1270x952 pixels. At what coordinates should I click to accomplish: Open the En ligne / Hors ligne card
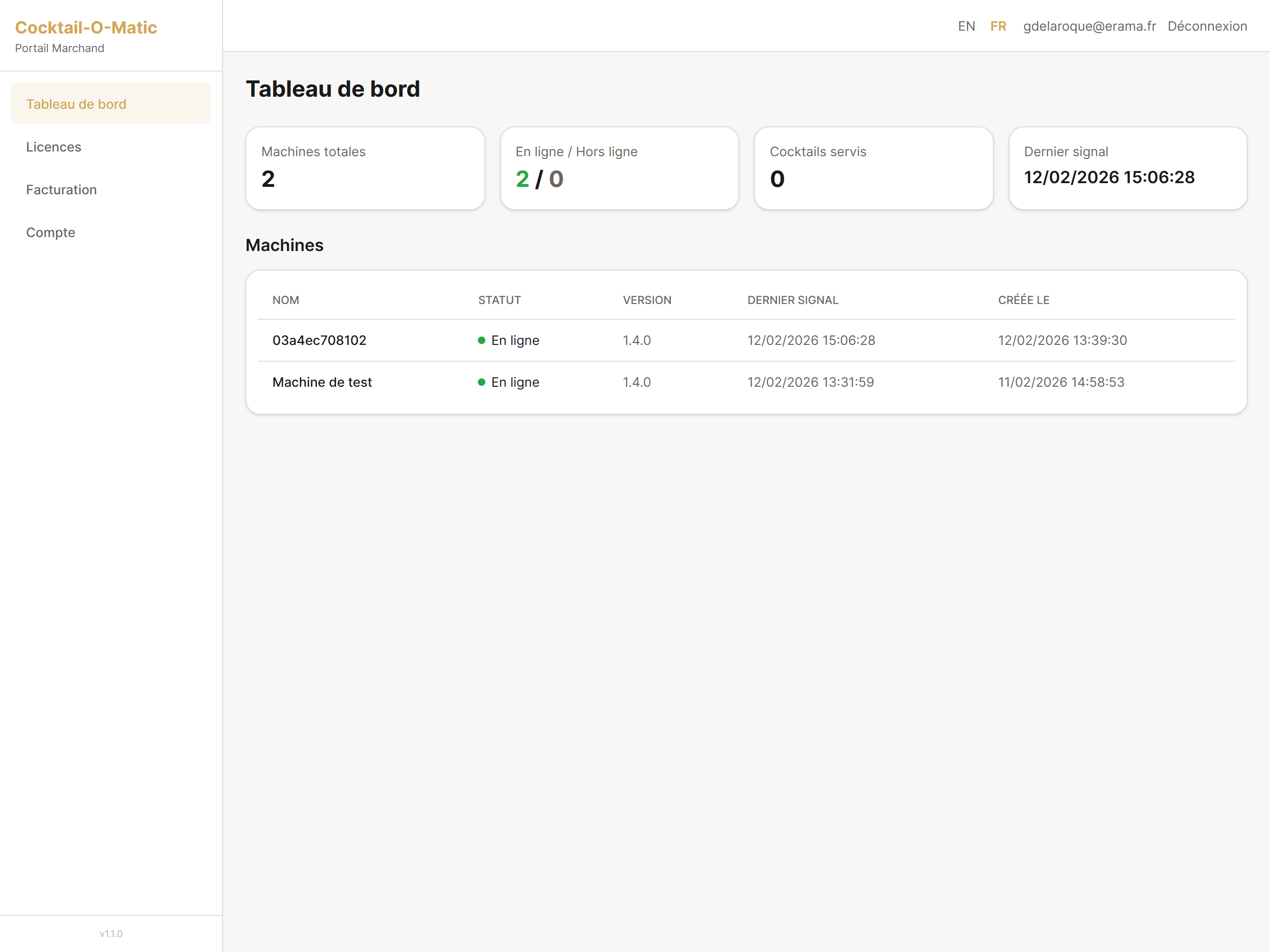point(620,168)
